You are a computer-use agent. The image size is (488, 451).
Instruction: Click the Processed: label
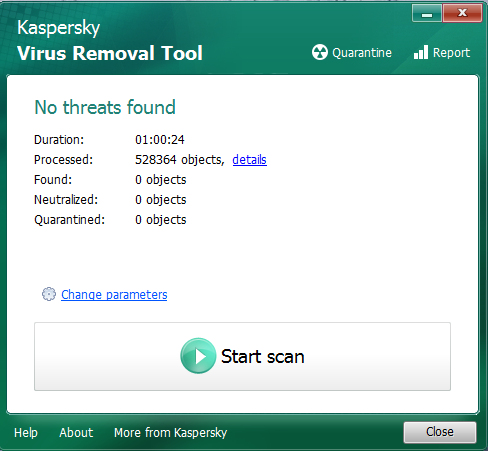coord(63,160)
